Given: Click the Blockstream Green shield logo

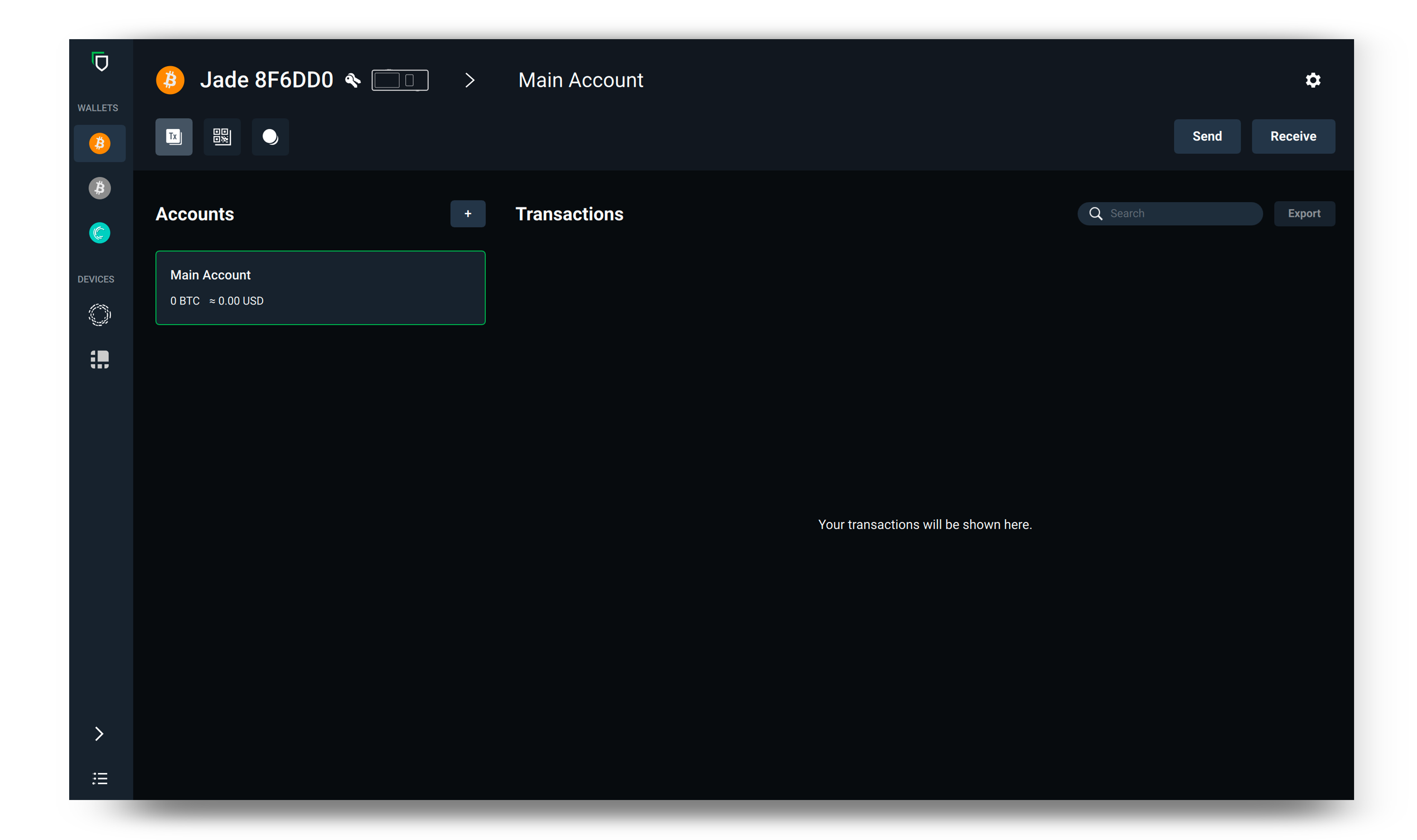Looking at the screenshot, I should tap(100, 62).
